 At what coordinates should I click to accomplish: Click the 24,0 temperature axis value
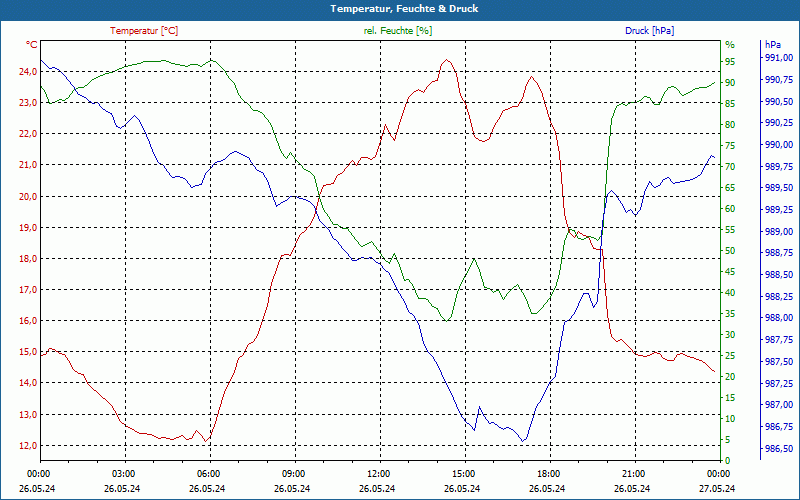pyautogui.click(x=28, y=71)
